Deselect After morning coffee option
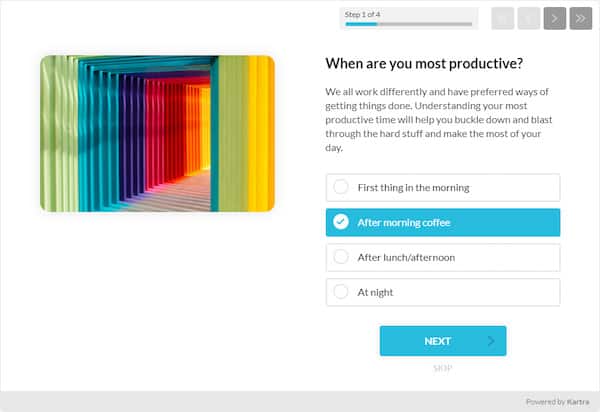 442,222
